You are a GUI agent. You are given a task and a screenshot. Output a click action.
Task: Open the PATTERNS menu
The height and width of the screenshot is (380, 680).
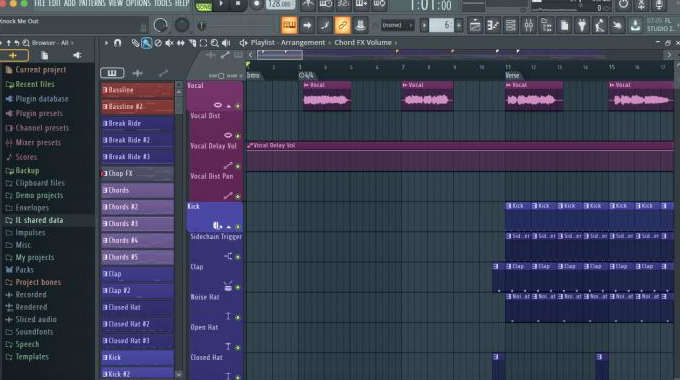pyautogui.click(x=92, y=3)
